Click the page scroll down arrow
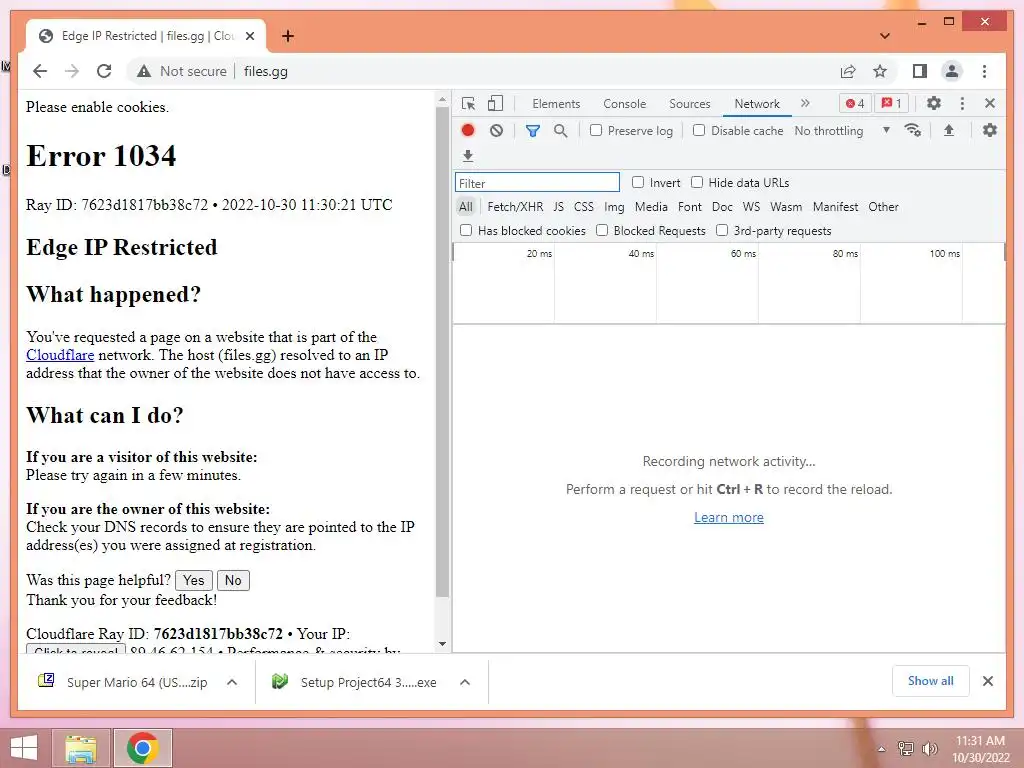Screen dimensions: 1024x768 click(x=442, y=644)
